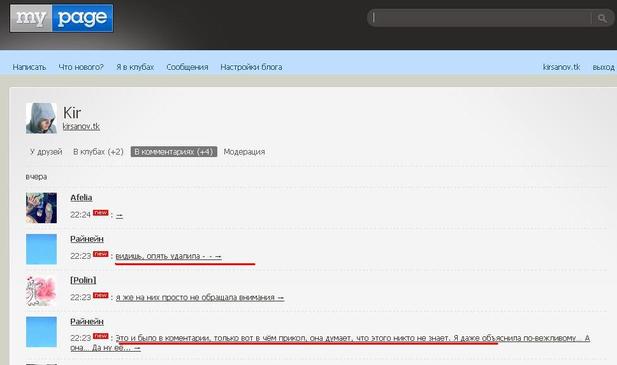The image size is (617, 365).
Task: Click the blue avatar beside the first Райнейн comment
Action: click(41, 249)
